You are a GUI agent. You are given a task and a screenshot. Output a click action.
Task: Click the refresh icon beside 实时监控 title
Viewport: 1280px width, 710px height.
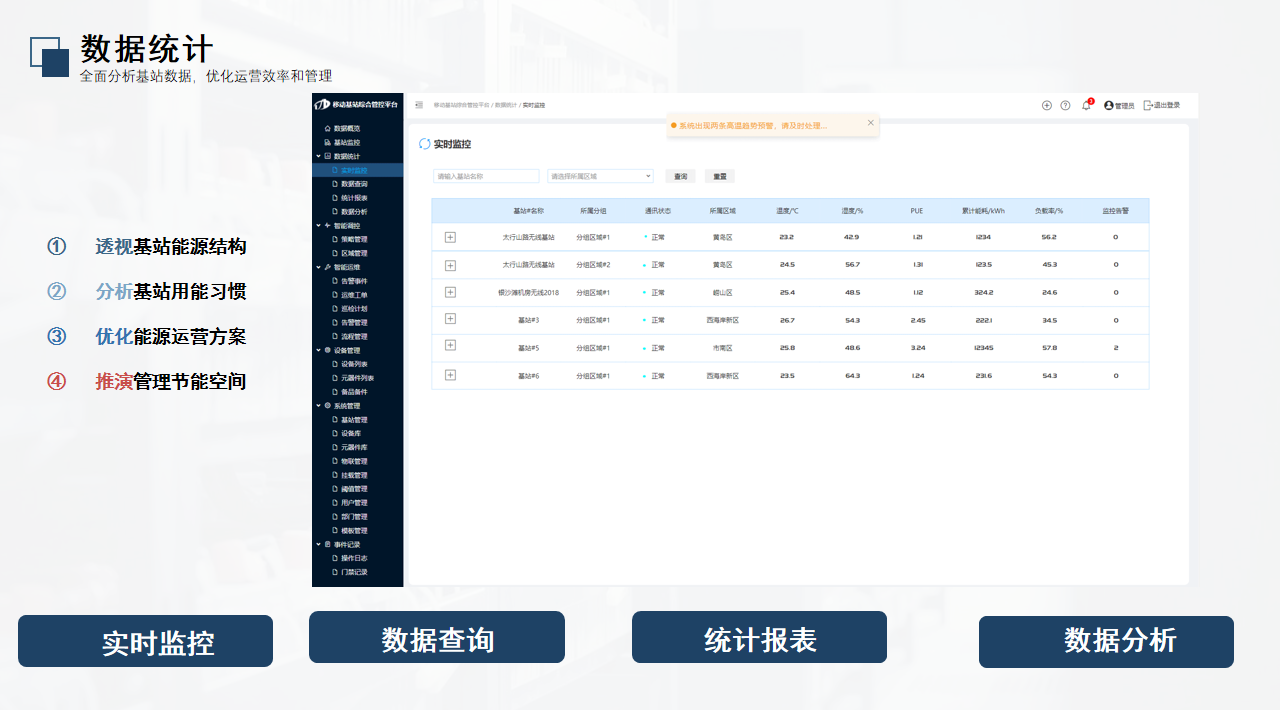click(425, 144)
